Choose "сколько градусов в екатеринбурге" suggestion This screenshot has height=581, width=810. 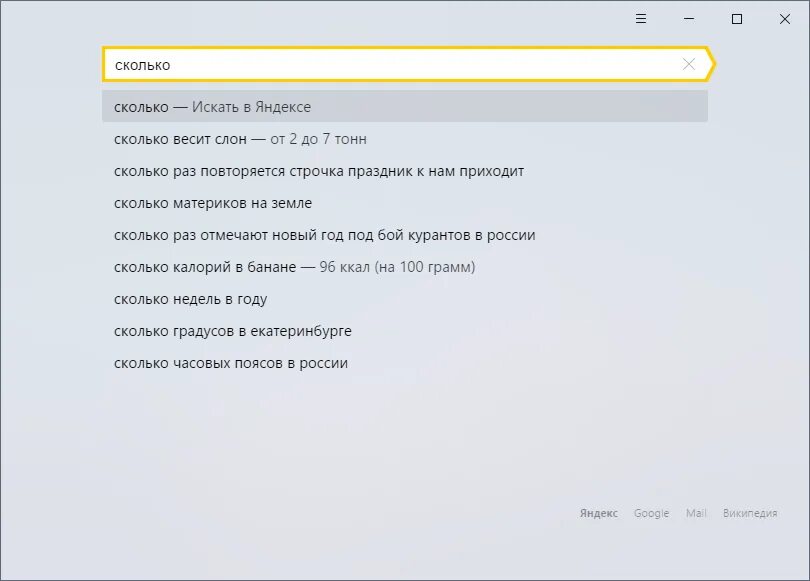click(x=404, y=331)
